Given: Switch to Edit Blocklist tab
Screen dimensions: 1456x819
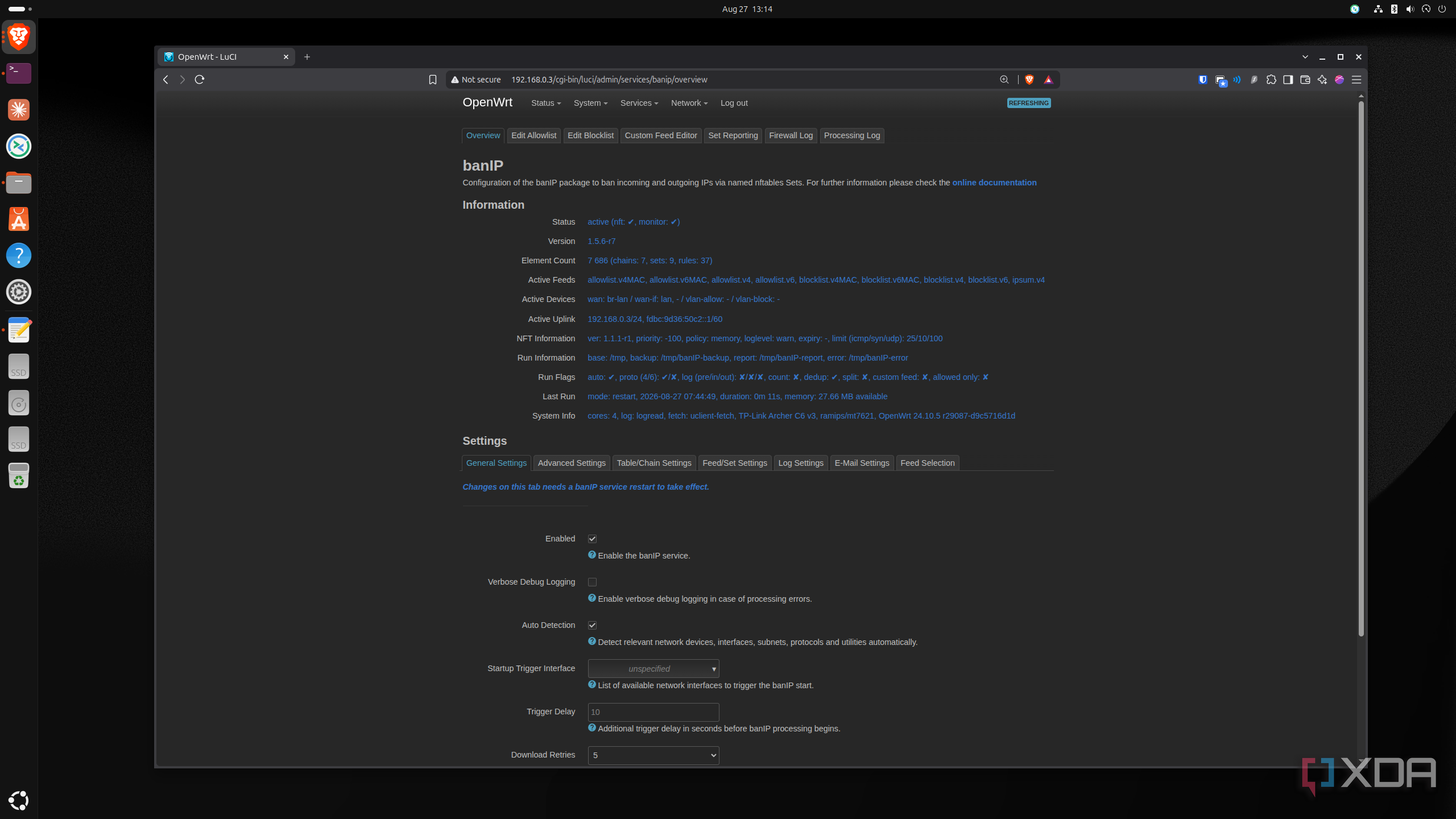Looking at the screenshot, I should point(590,135).
